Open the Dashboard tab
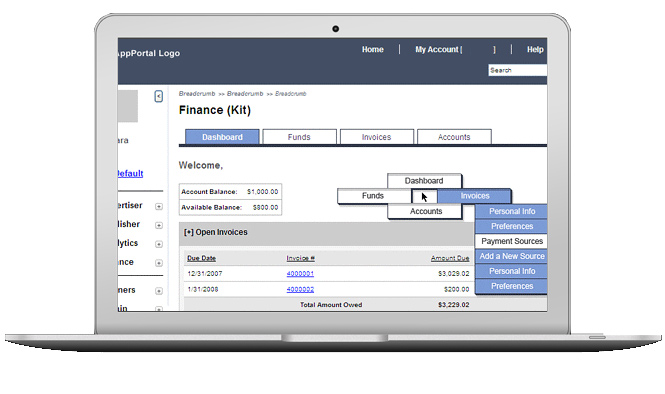Viewport: 665px width, 394px height. tap(222, 137)
